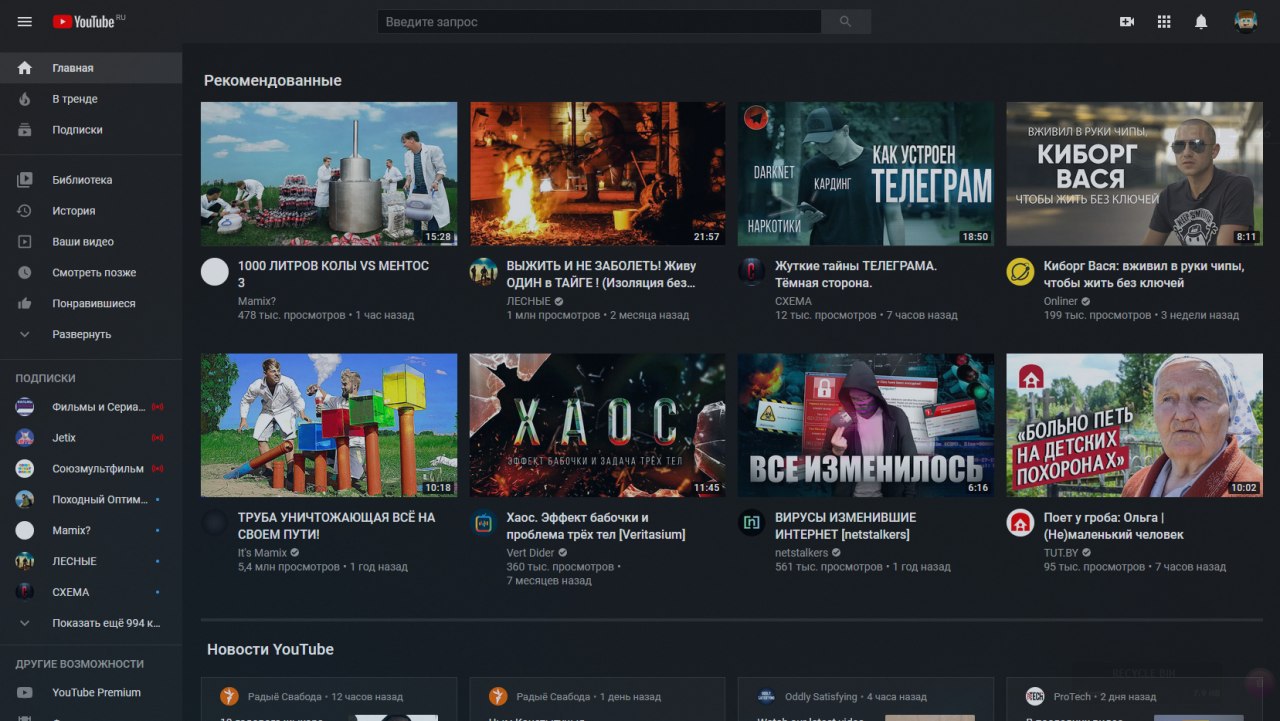1280x721 pixels.
Task: Click Onliner channel avatar icon
Action: [x=1021, y=271]
